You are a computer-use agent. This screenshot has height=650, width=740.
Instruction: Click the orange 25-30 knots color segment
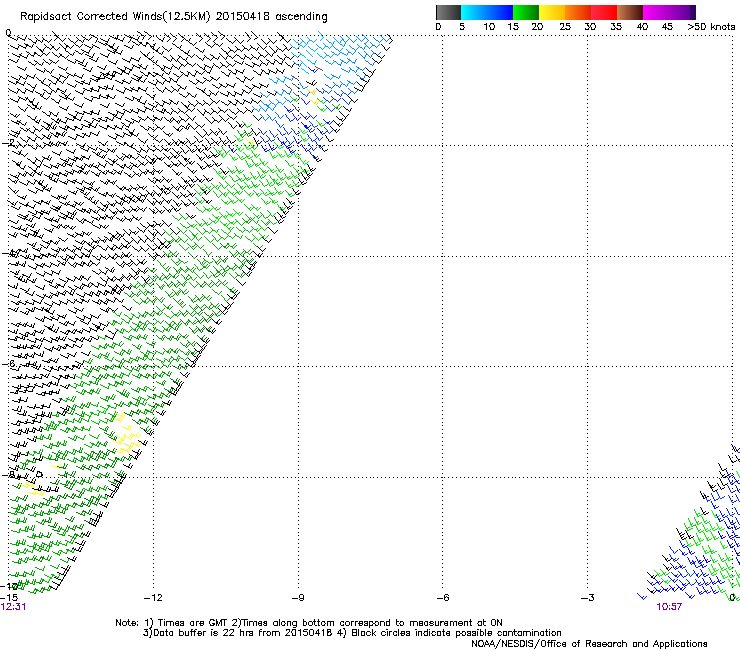coord(578,12)
